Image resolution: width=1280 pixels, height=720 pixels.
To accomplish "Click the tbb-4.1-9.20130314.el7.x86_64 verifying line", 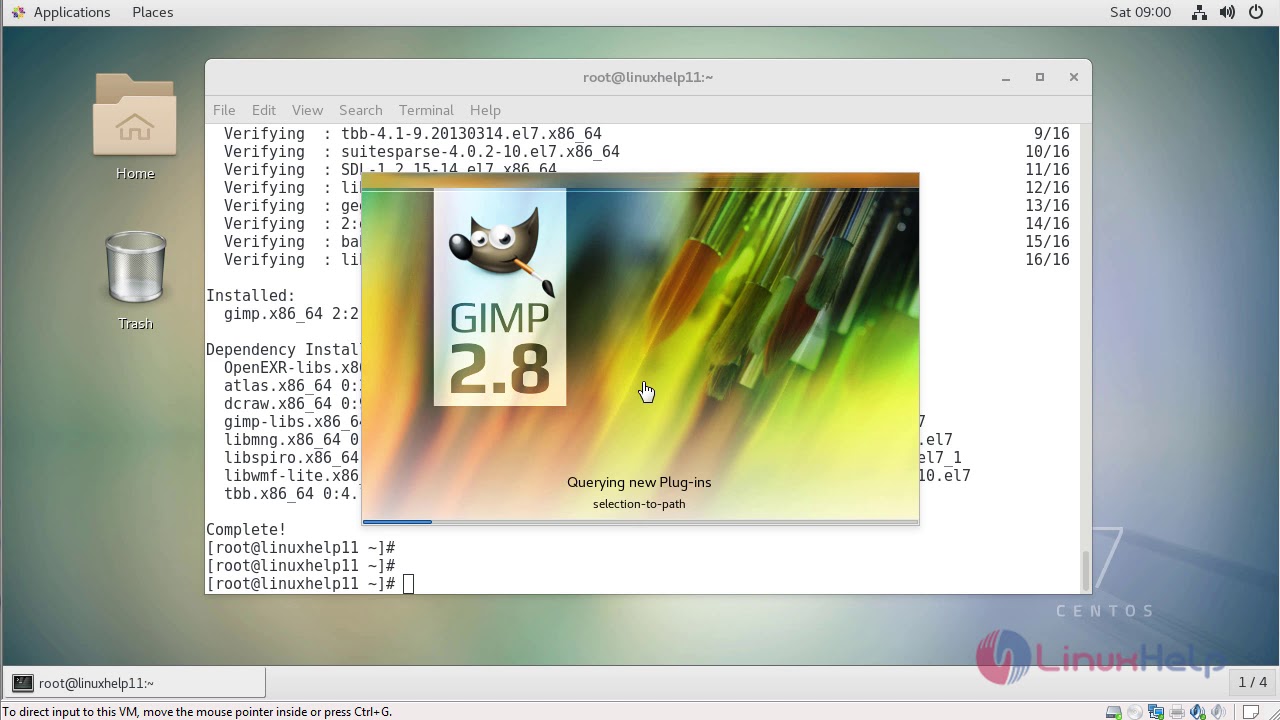I will (413, 134).
